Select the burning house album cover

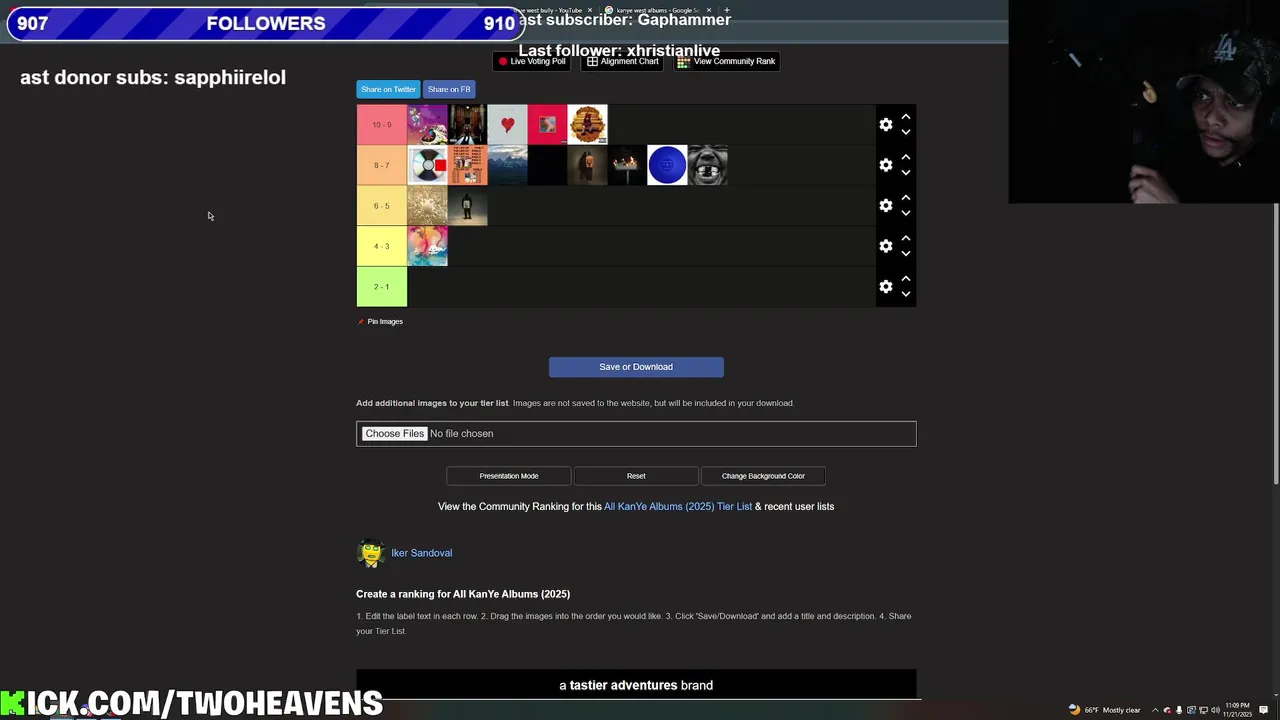click(x=627, y=165)
